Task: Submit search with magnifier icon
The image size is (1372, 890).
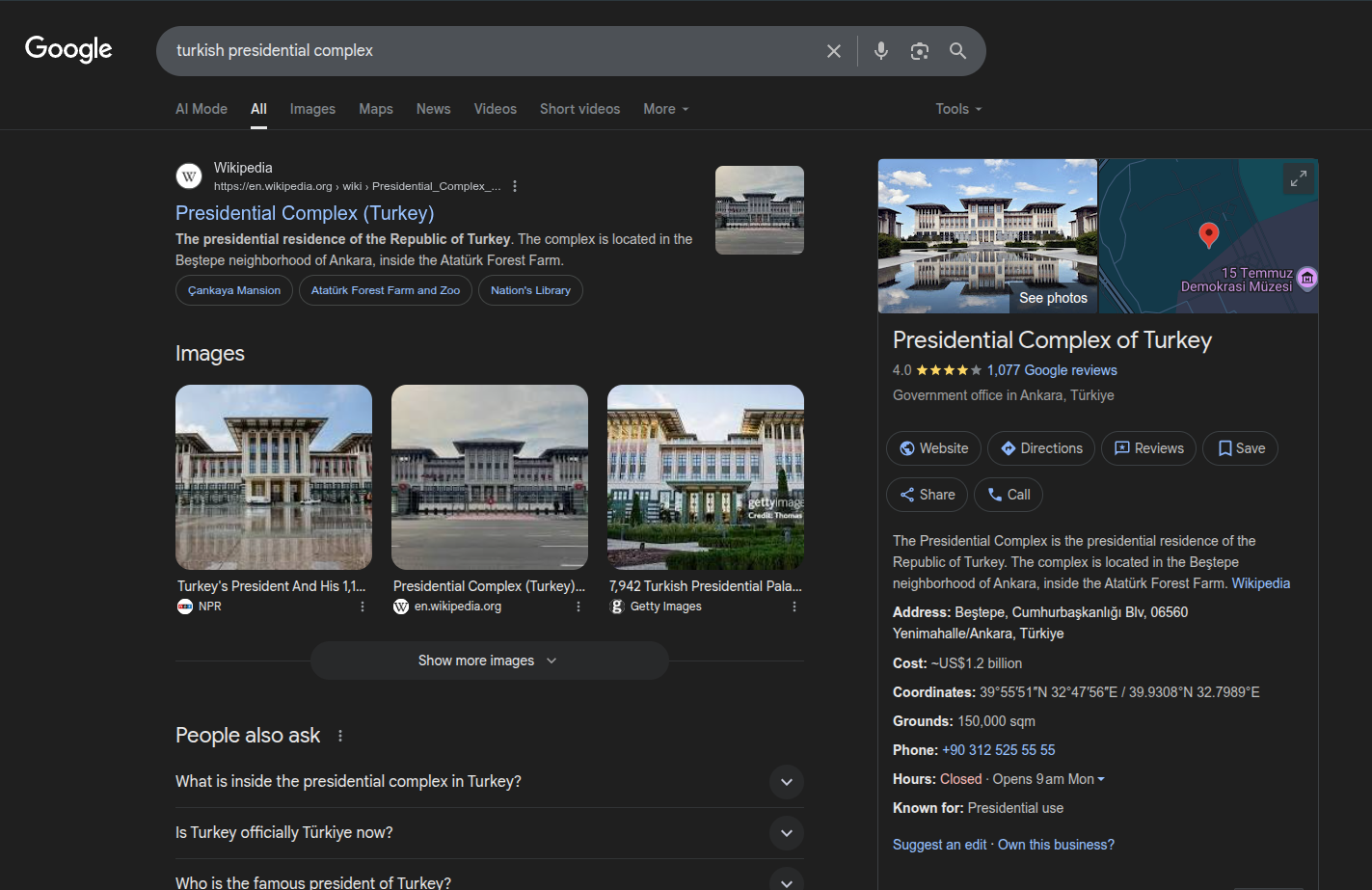Action: [x=957, y=51]
